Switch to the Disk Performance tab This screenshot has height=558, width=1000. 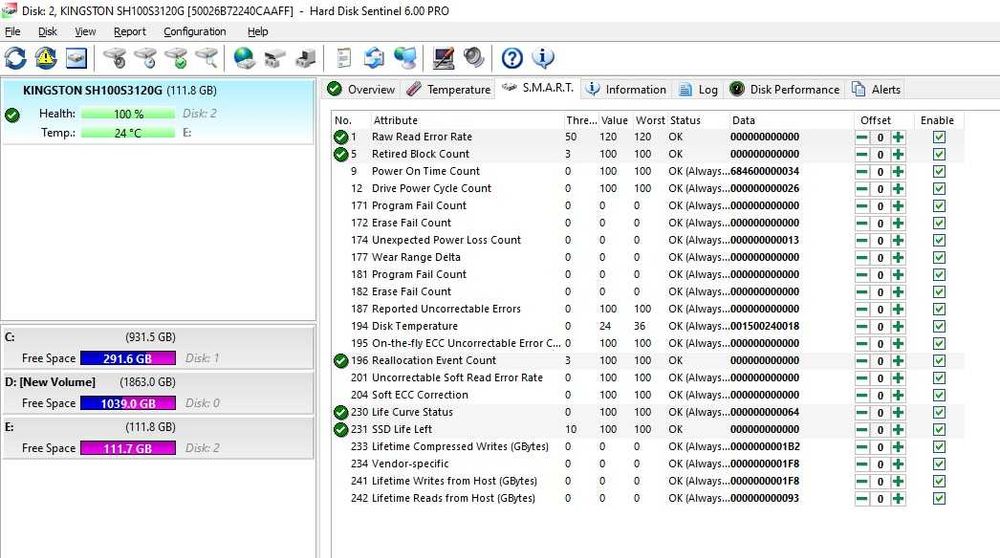click(784, 89)
